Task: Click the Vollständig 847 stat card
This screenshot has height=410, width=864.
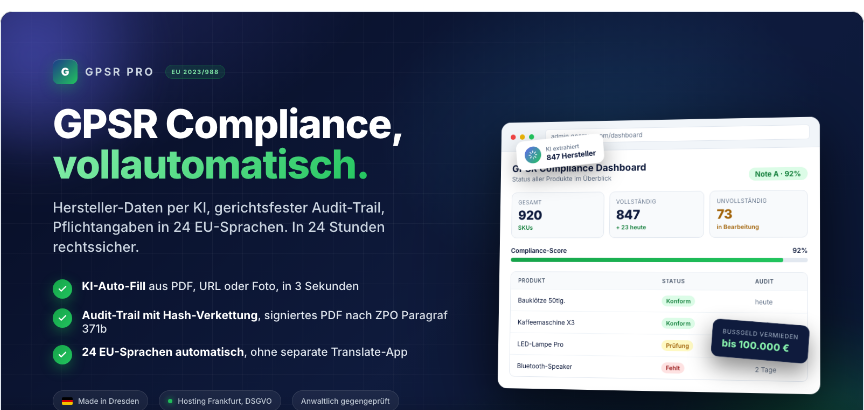Action: click(656, 214)
